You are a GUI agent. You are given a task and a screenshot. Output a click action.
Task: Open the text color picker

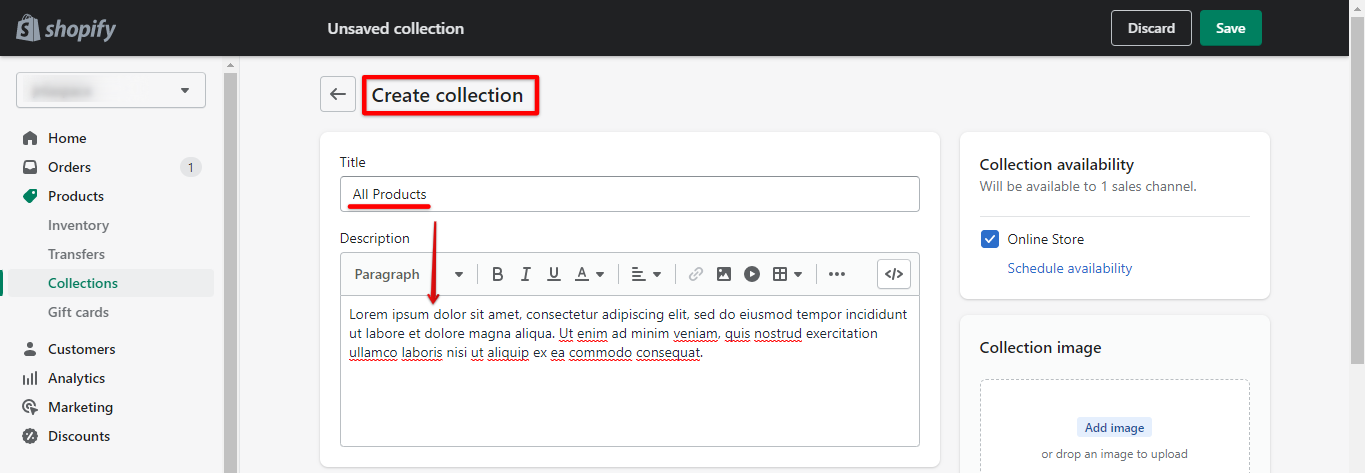pos(590,274)
